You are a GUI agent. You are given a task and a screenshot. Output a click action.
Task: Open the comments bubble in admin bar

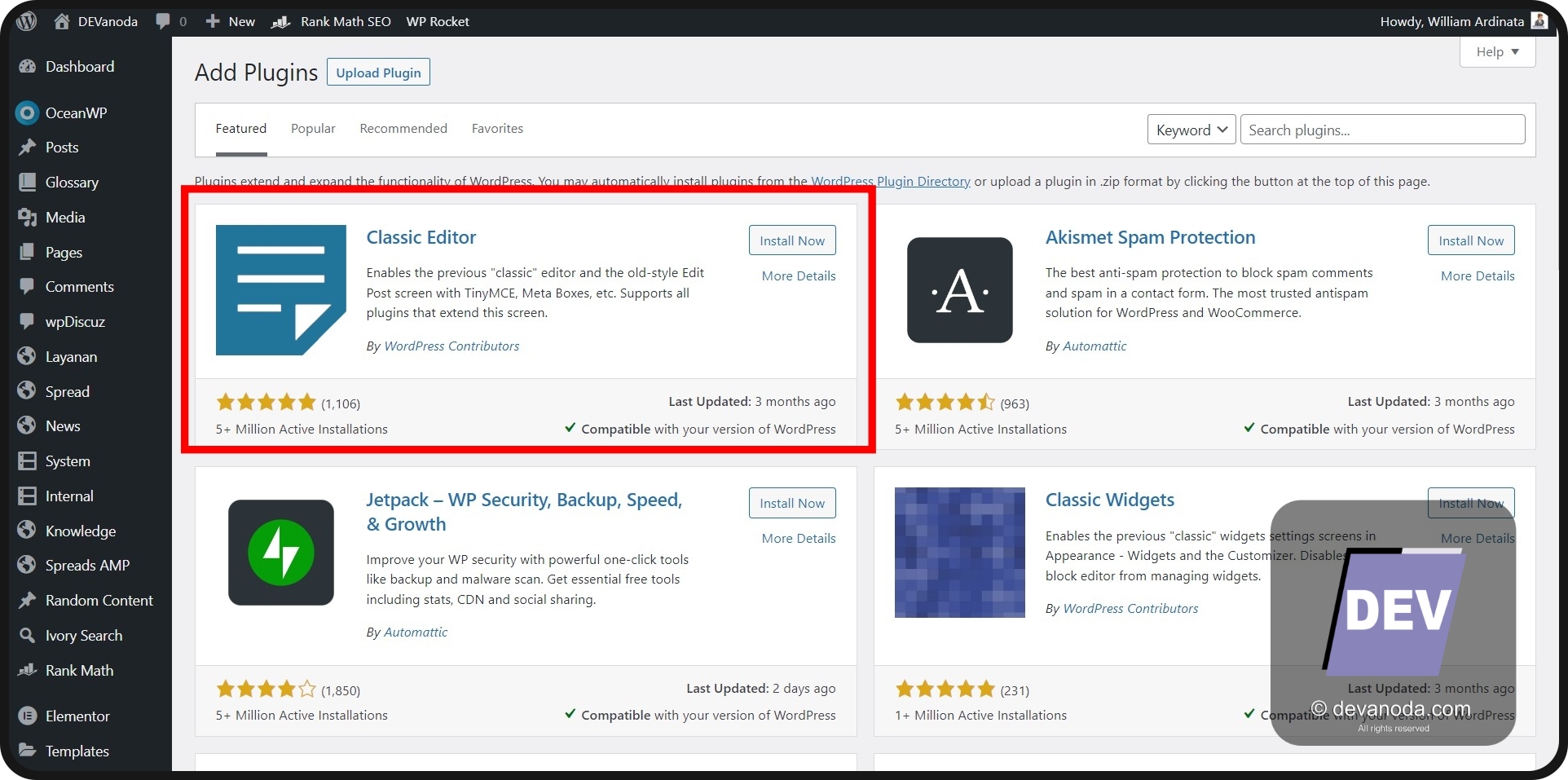(163, 21)
